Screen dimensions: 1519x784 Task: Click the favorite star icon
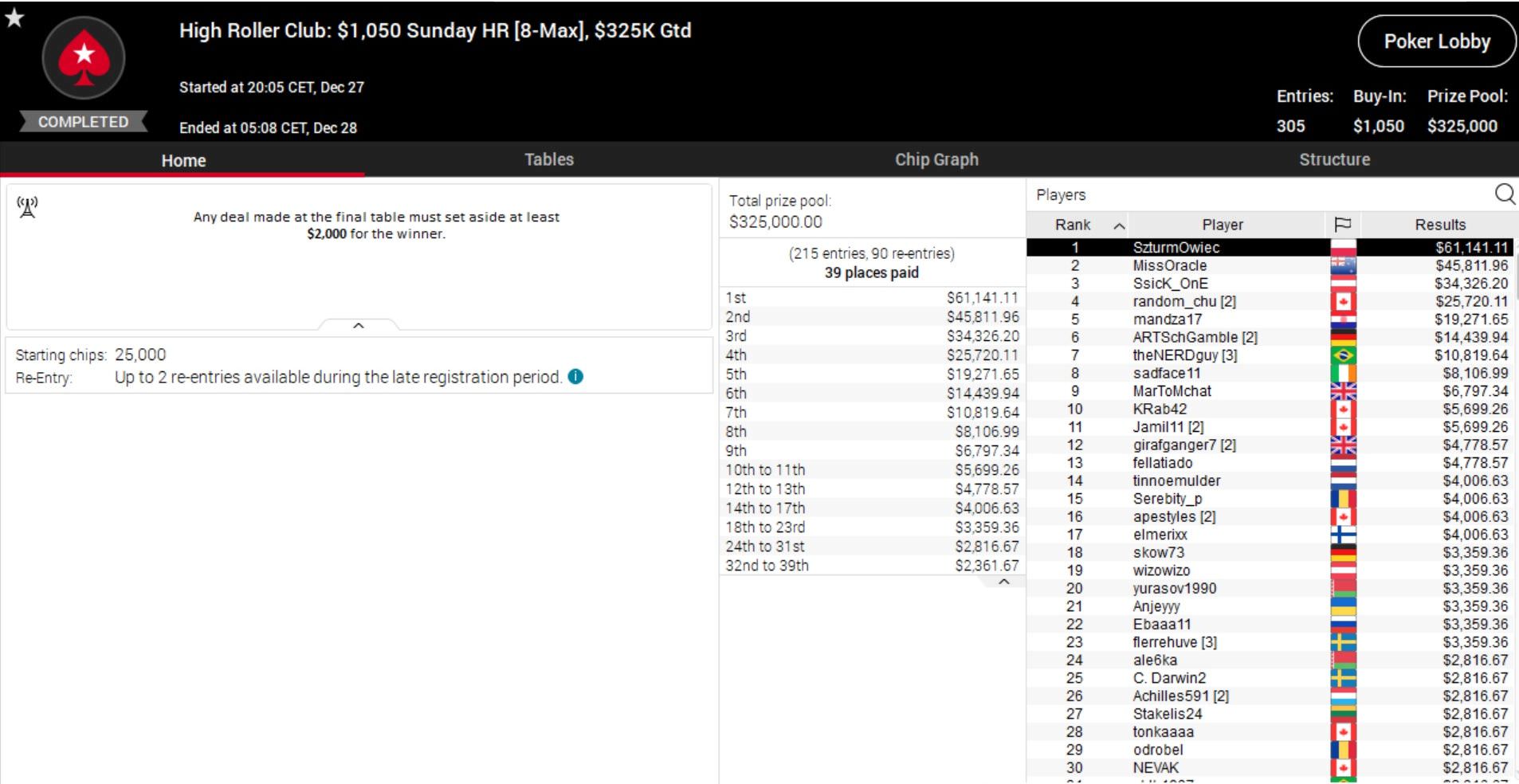click(14, 18)
